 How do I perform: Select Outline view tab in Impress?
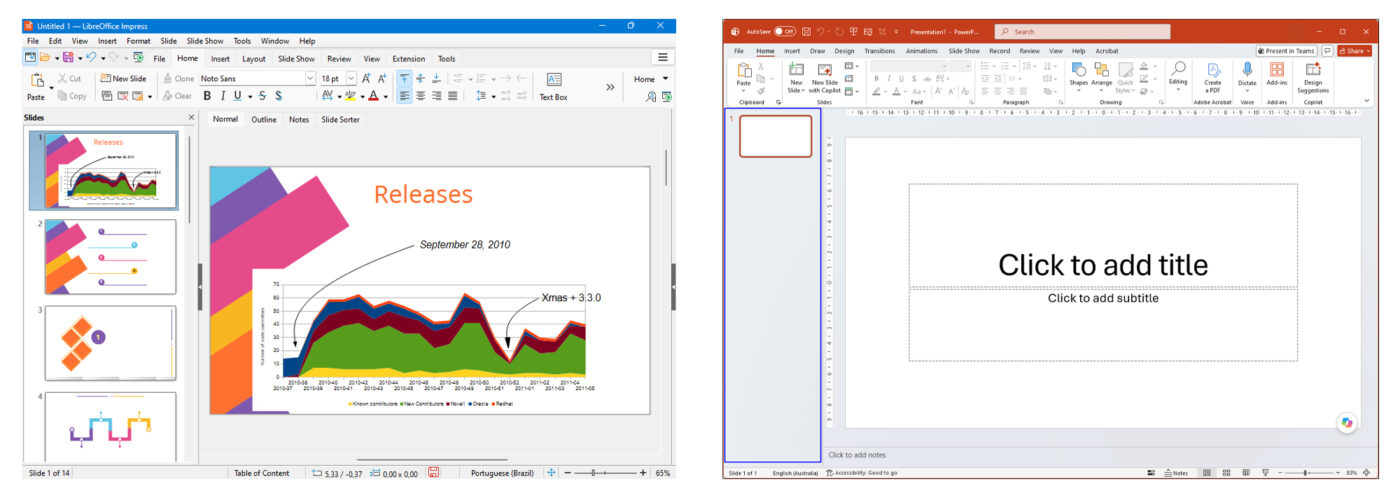pyautogui.click(x=264, y=119)
